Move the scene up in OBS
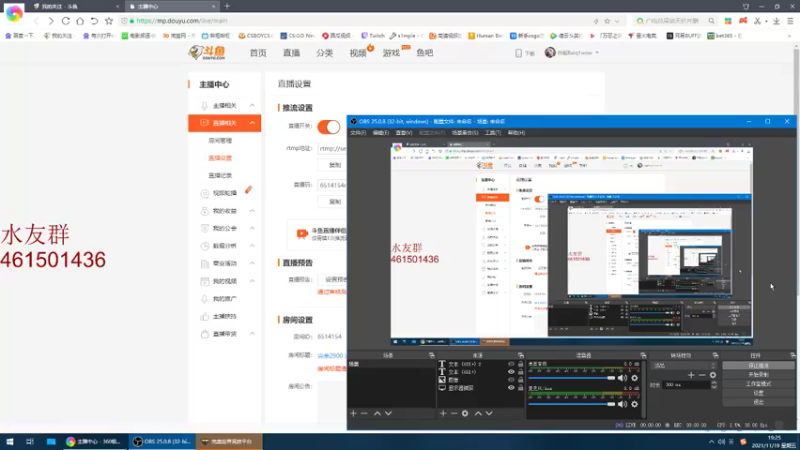 pyautogui.click(x=377, y=413)
